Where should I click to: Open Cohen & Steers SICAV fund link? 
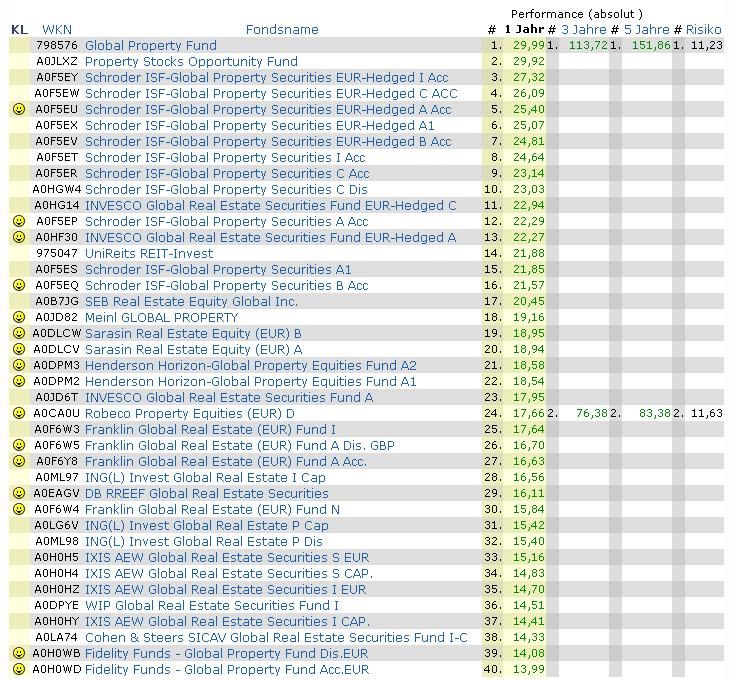(x=276, y=637)
